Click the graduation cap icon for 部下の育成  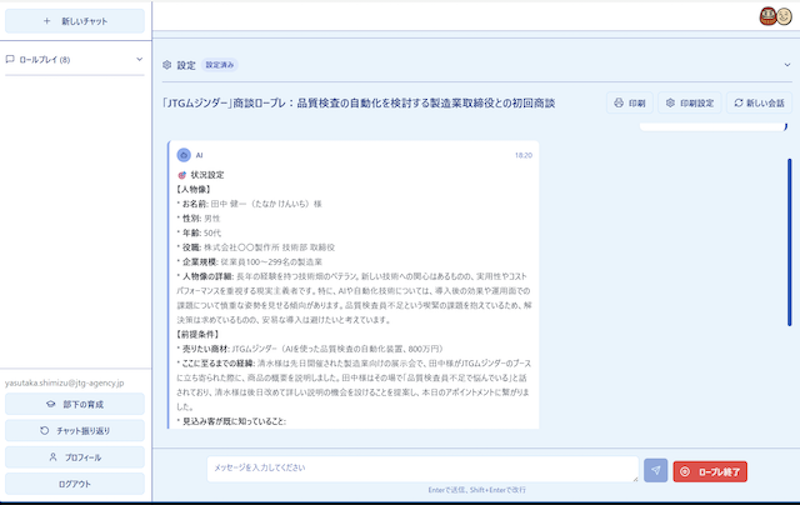(50, 405)
